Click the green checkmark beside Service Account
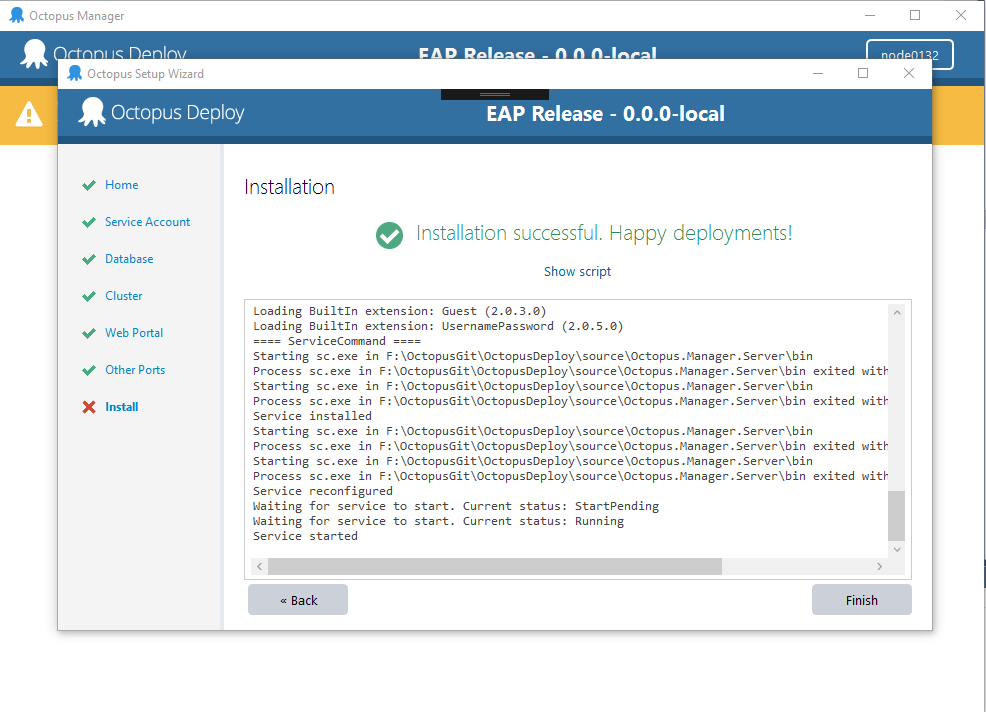The height and width of the screenshot is (712, 986). point(89,222)
